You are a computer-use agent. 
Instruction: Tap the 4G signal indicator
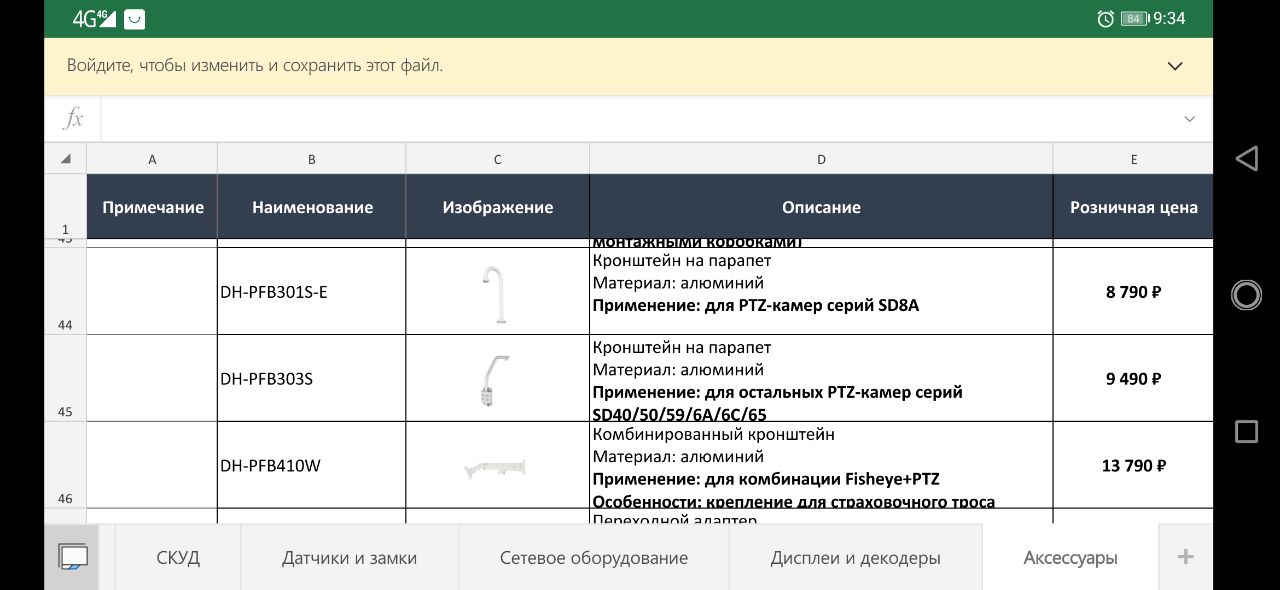94,18
